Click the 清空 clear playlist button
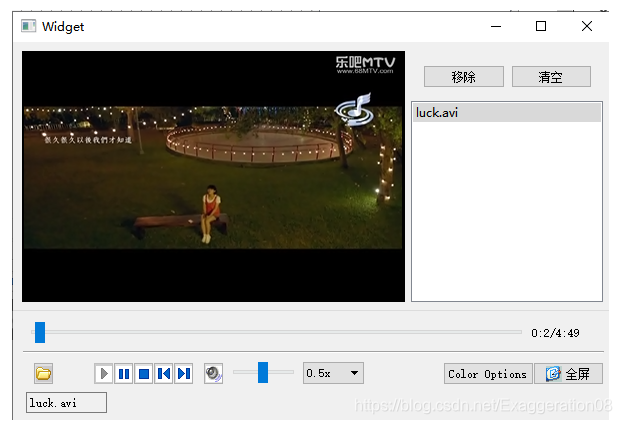Viewport: 622px width, 424px height. [x=551, y=77]
